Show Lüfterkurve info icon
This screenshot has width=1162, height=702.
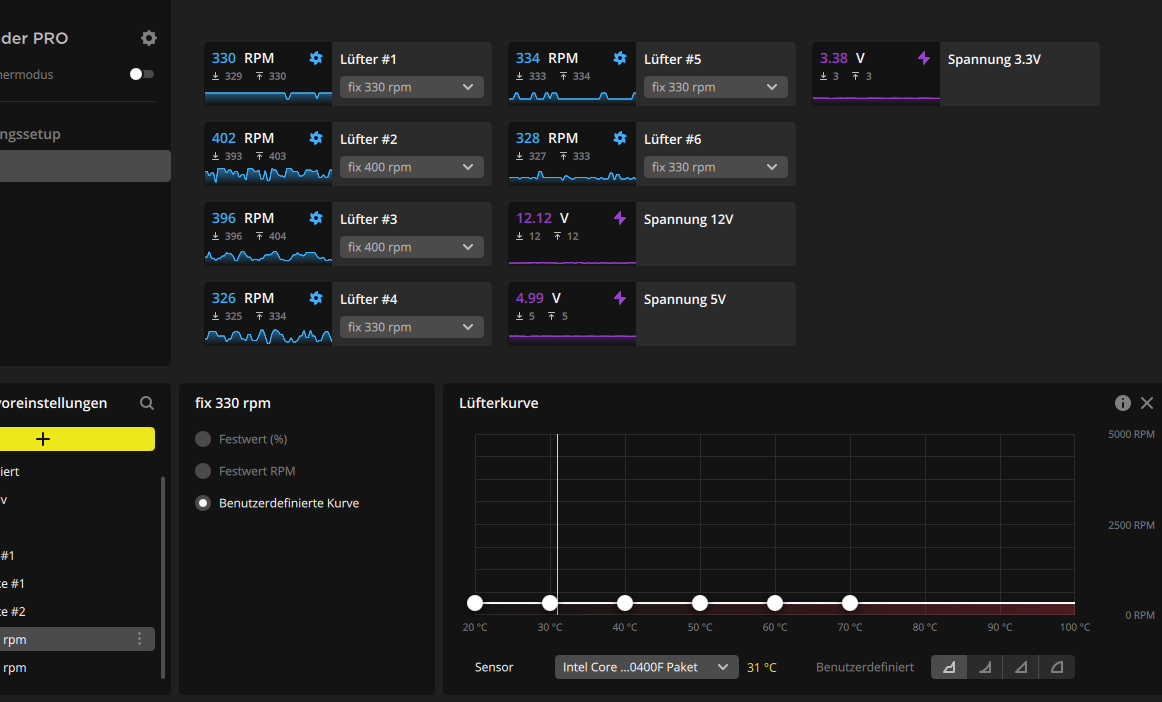[1123, 403]
